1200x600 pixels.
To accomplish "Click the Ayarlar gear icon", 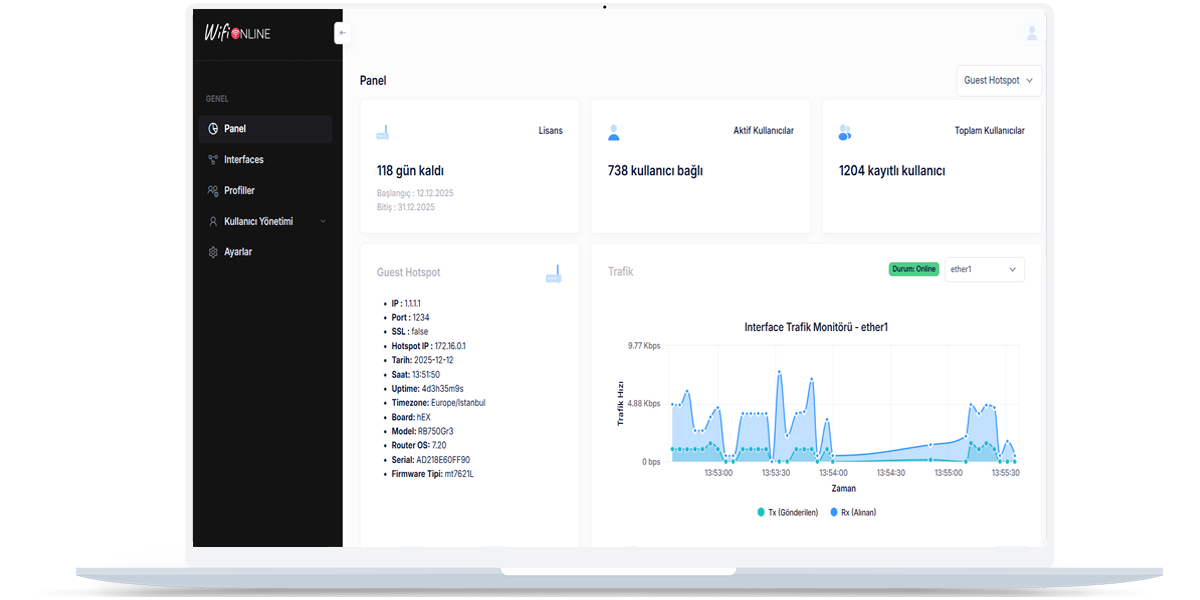I will 212,253.
